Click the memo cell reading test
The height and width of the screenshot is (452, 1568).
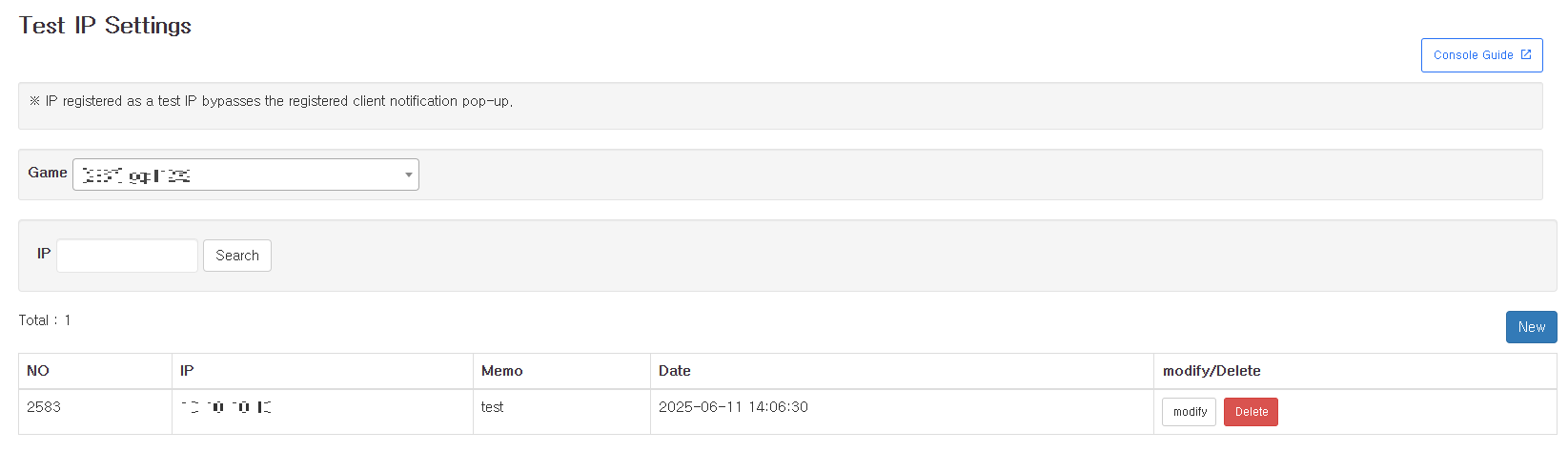pos(492,407)
